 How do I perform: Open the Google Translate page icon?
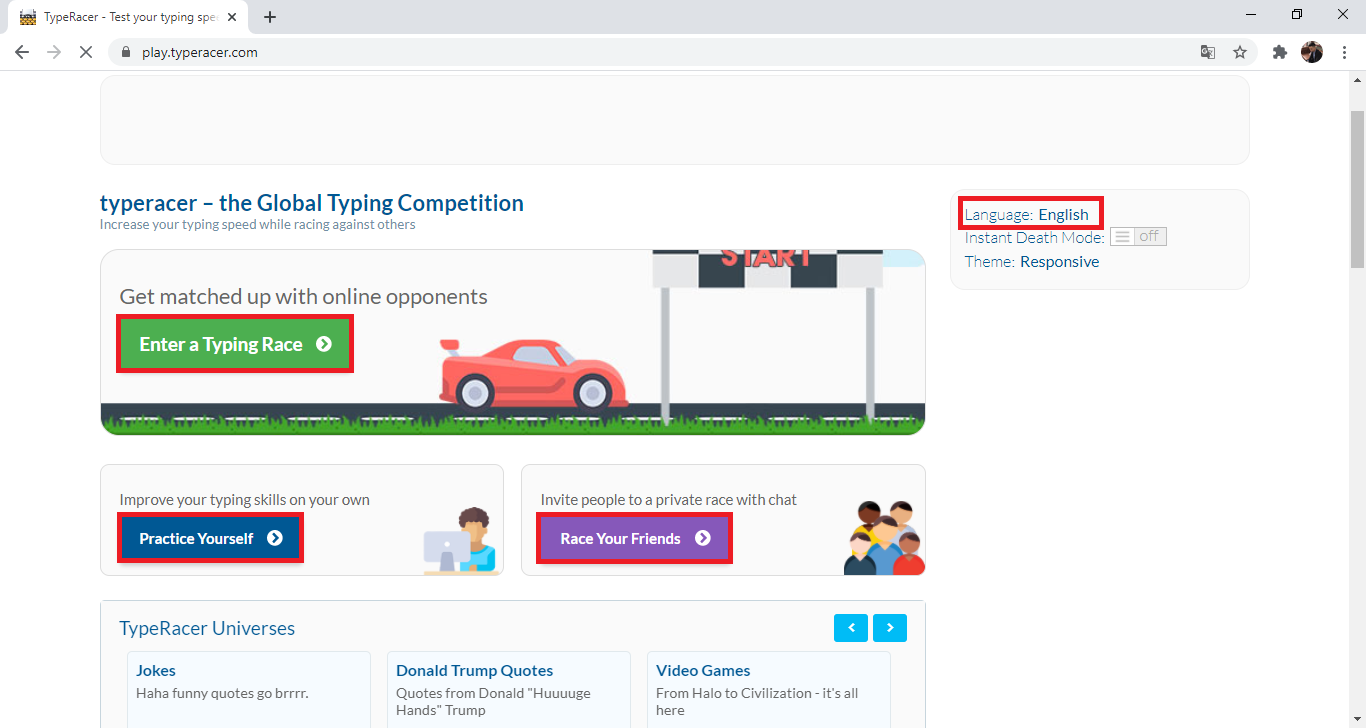(x=1208, y=52)
